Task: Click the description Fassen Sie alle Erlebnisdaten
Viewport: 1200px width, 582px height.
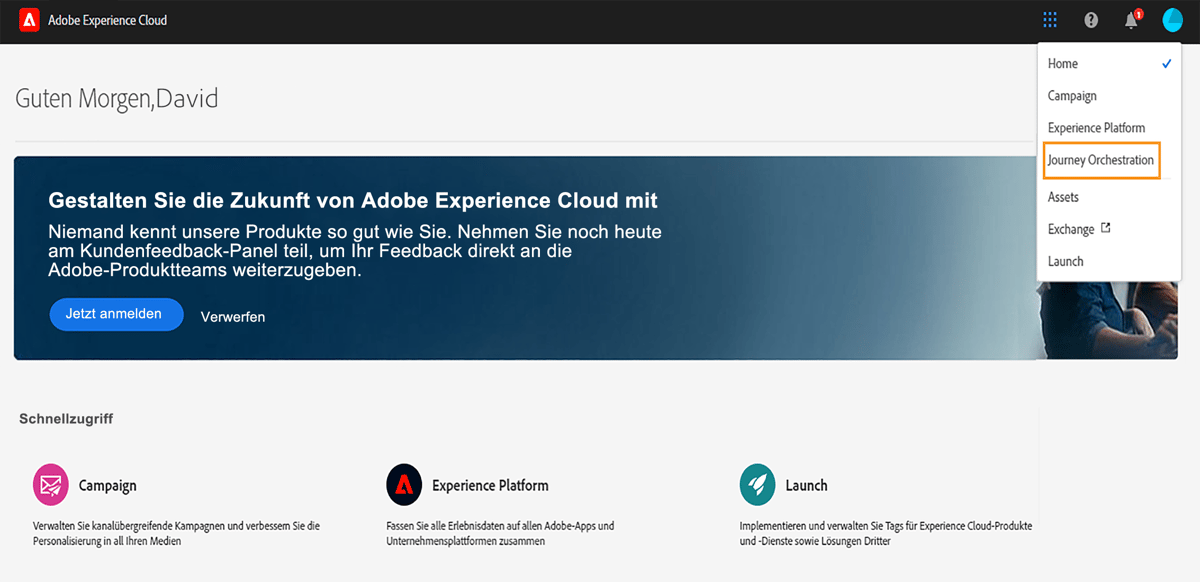Action: (500, 533)
